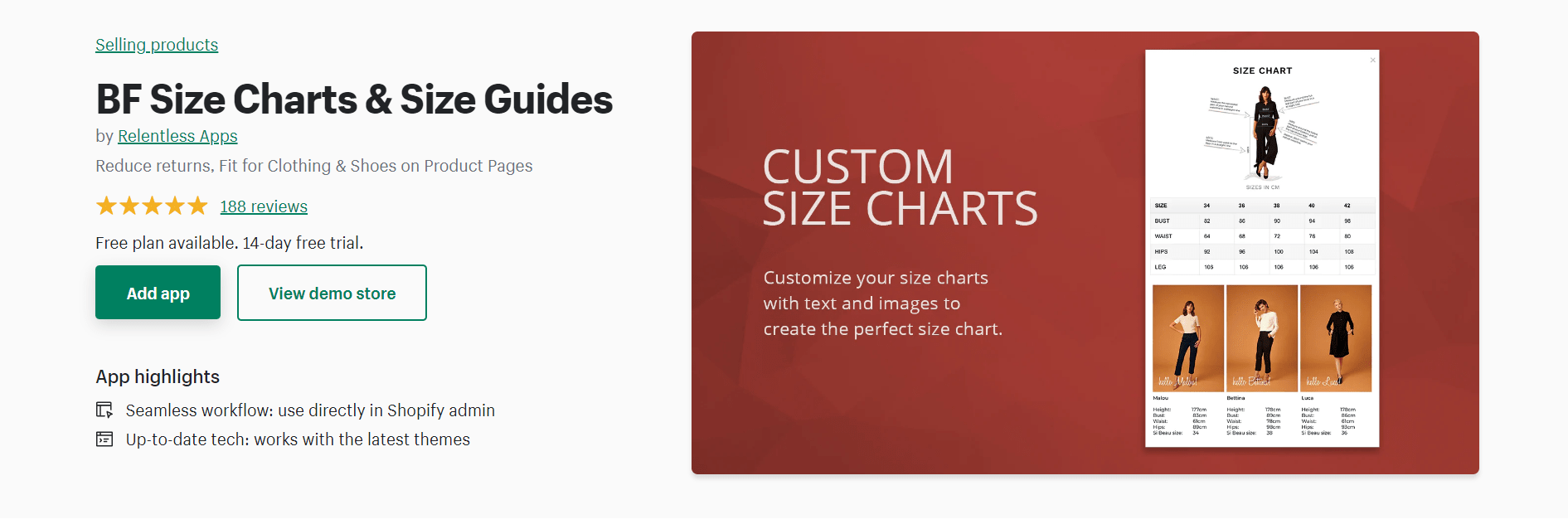Screen dimensions: 1568x529
Task: Click the SIZE CHART title in preview
Action: [x=1262, y=71]
